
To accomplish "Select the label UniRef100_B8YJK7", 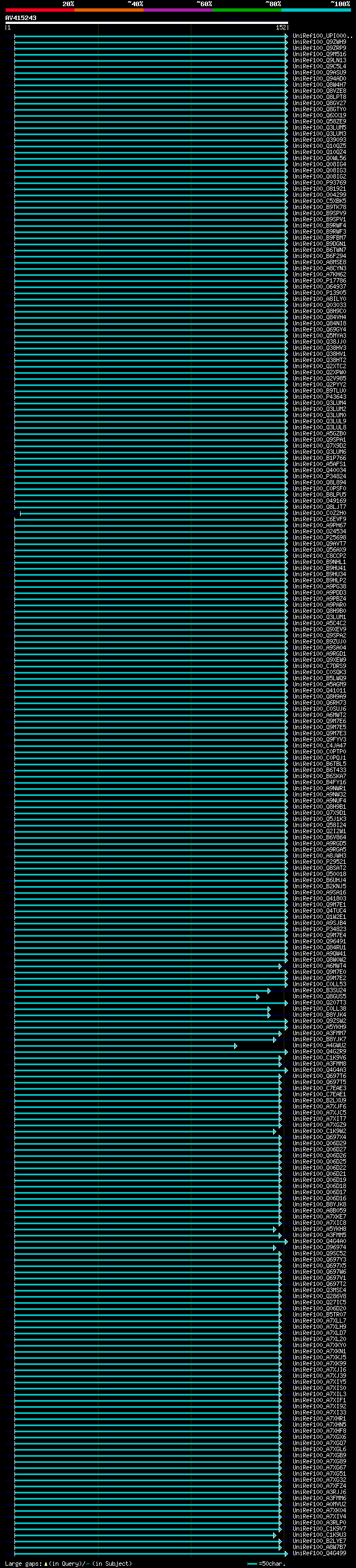I will tap(319, 1040).
